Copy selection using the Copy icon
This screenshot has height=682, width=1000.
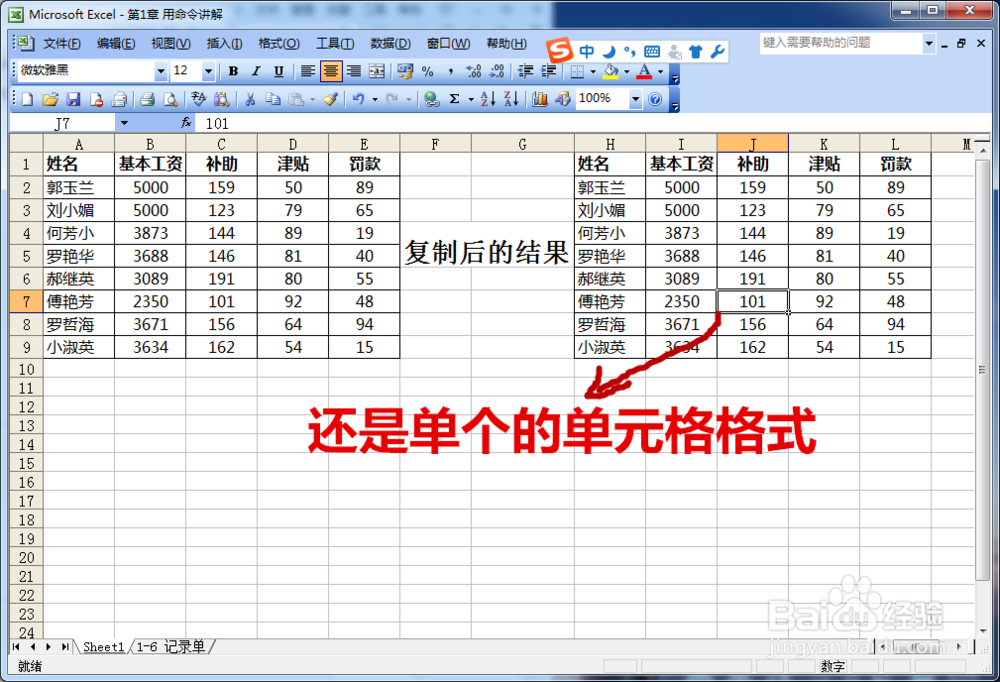272,98
